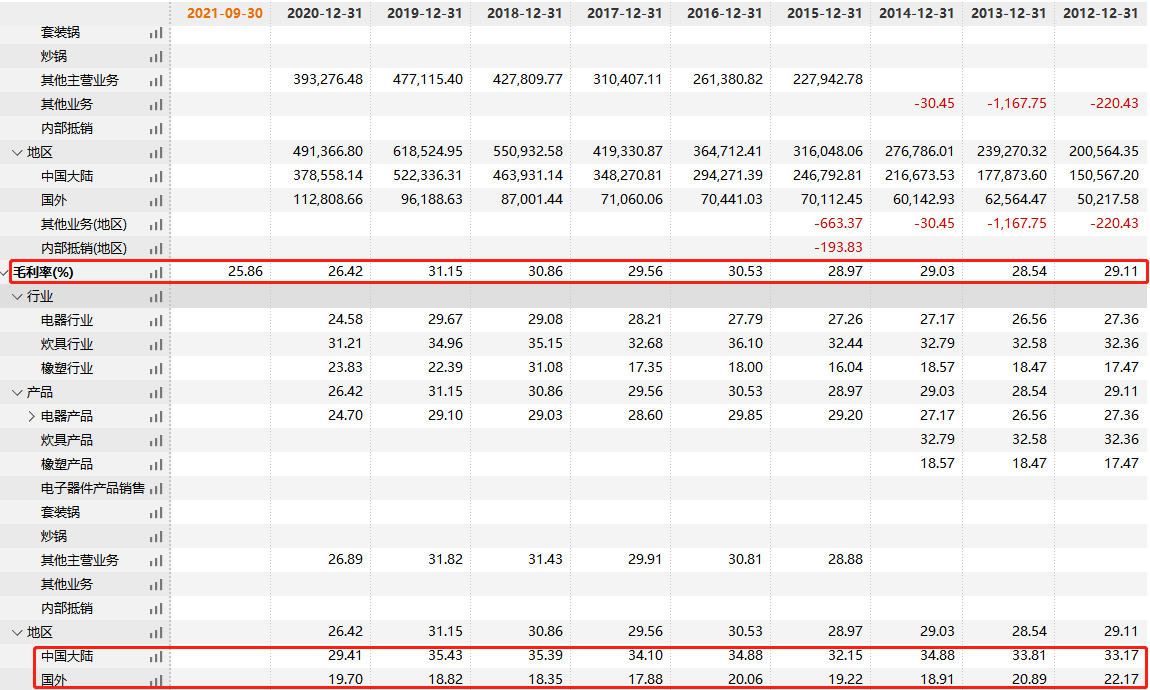1150x690 pixels.
Task: Select the 炊具行业 row label
Action: coord(67,344)
